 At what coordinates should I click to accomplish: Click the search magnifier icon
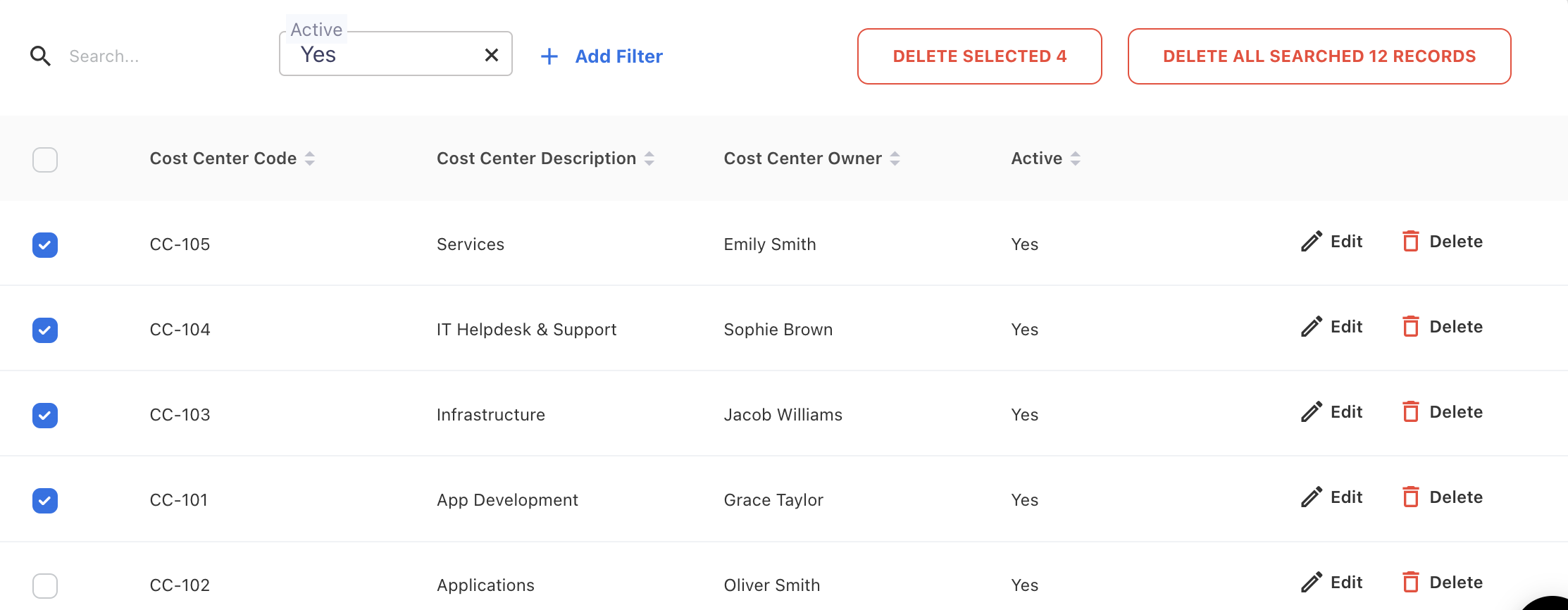pos(40,56)
